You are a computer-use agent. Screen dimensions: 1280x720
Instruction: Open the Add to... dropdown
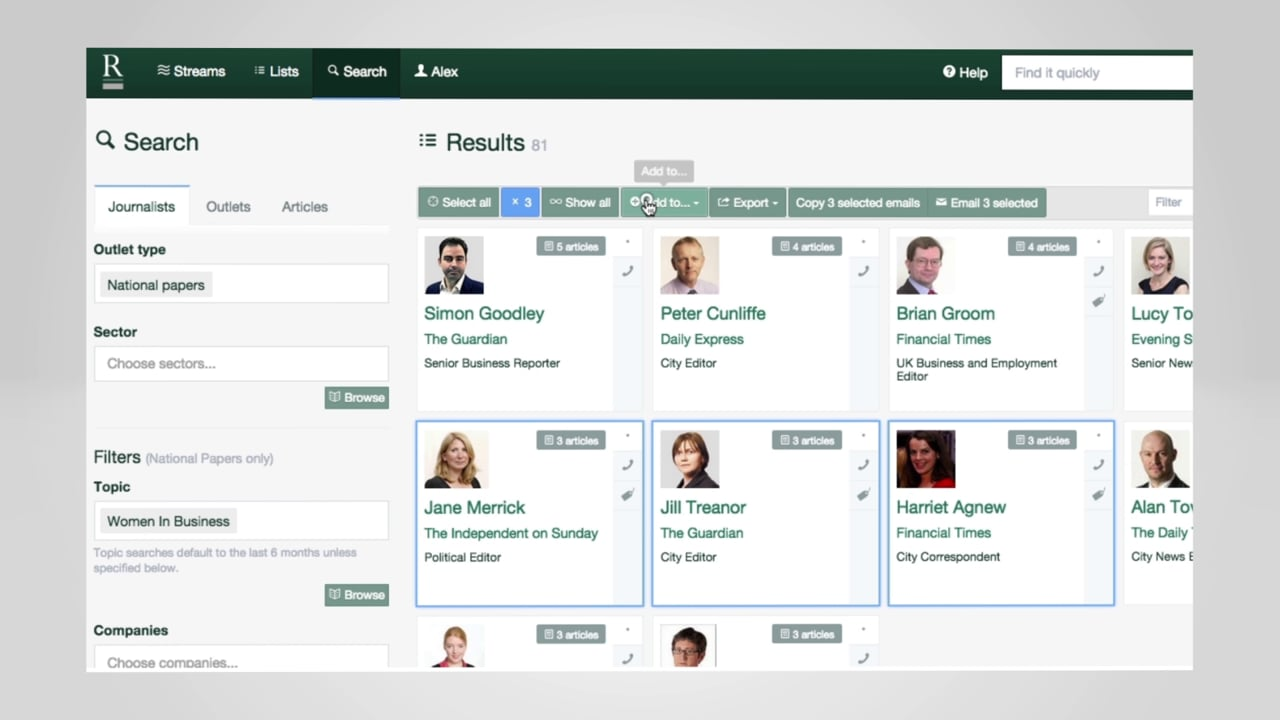[x=664, y=202]
